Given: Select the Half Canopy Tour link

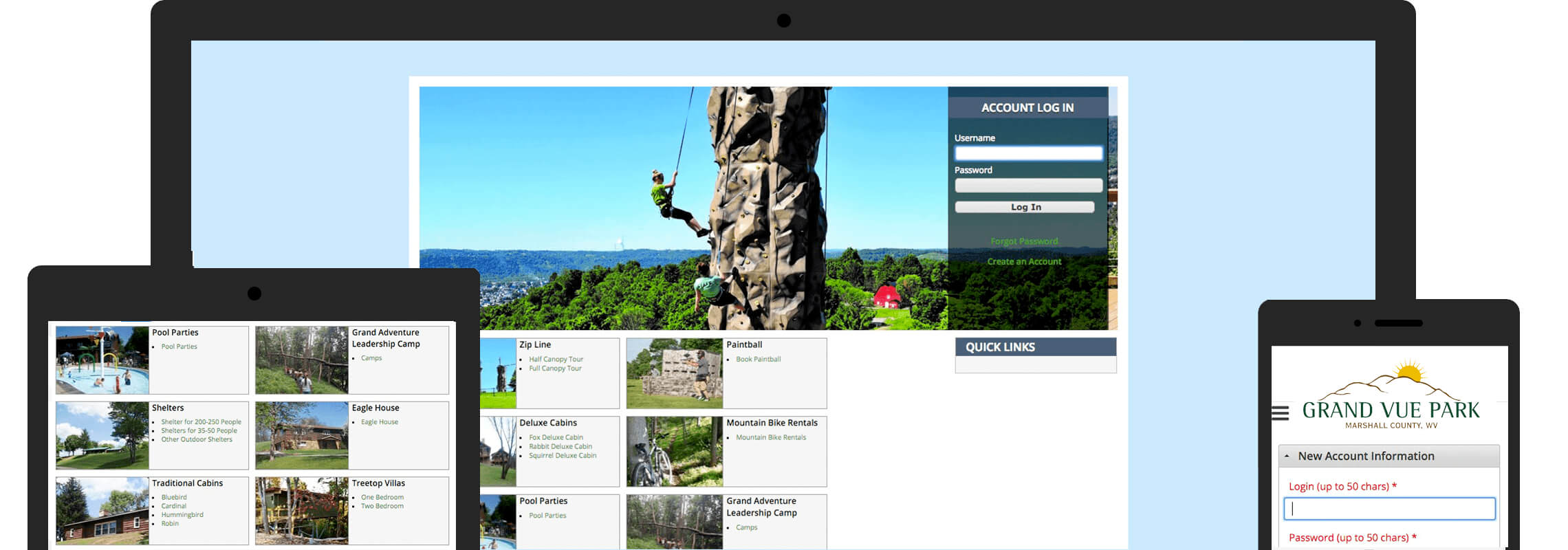Looking at the screenshot, I should click(x=556, y=360).
